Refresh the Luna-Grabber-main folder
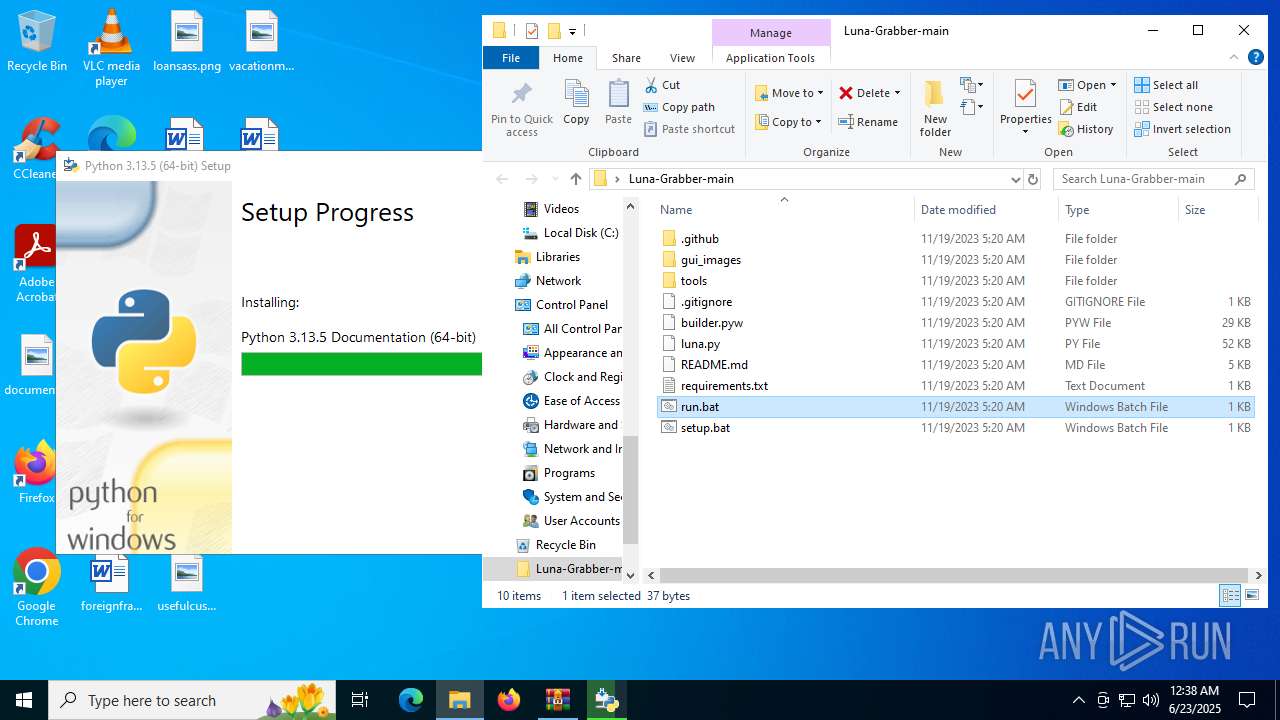Screen dimensions: 1280x720 (x=1033, y=179)
